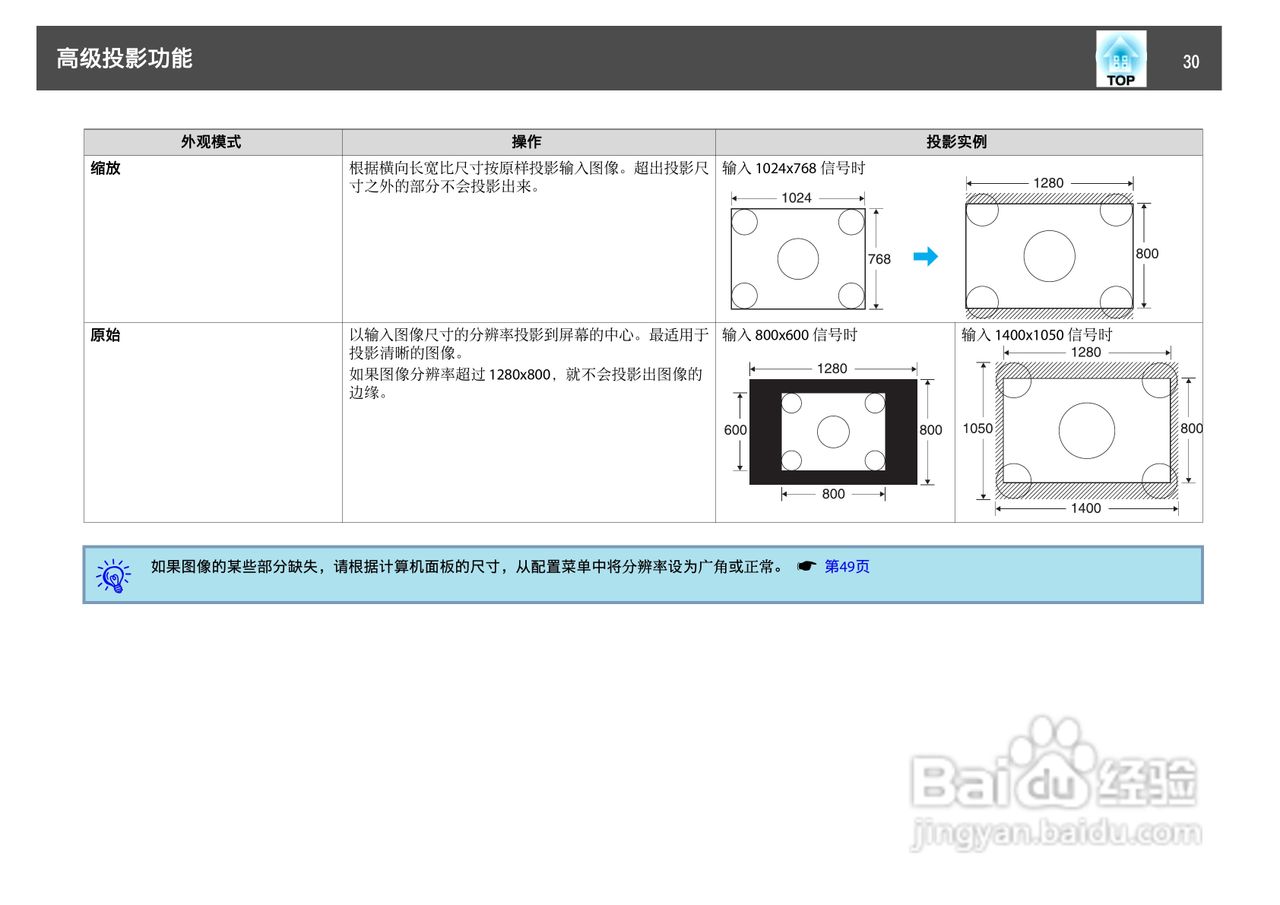Select the hatched 1280x800 projection diagram
The width and height of the screenshot is (1280, 905).
click(1048, 256)
